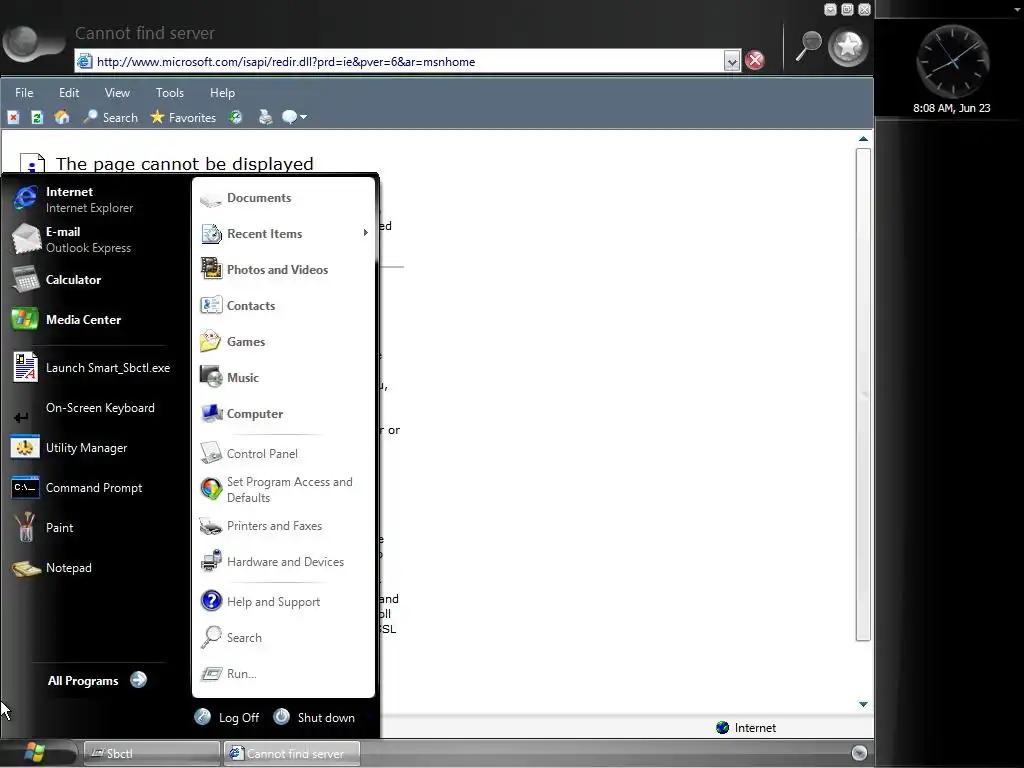Screen dimensions: 1024x768
Task: Click the Log Off button
Action: [227, 718]
